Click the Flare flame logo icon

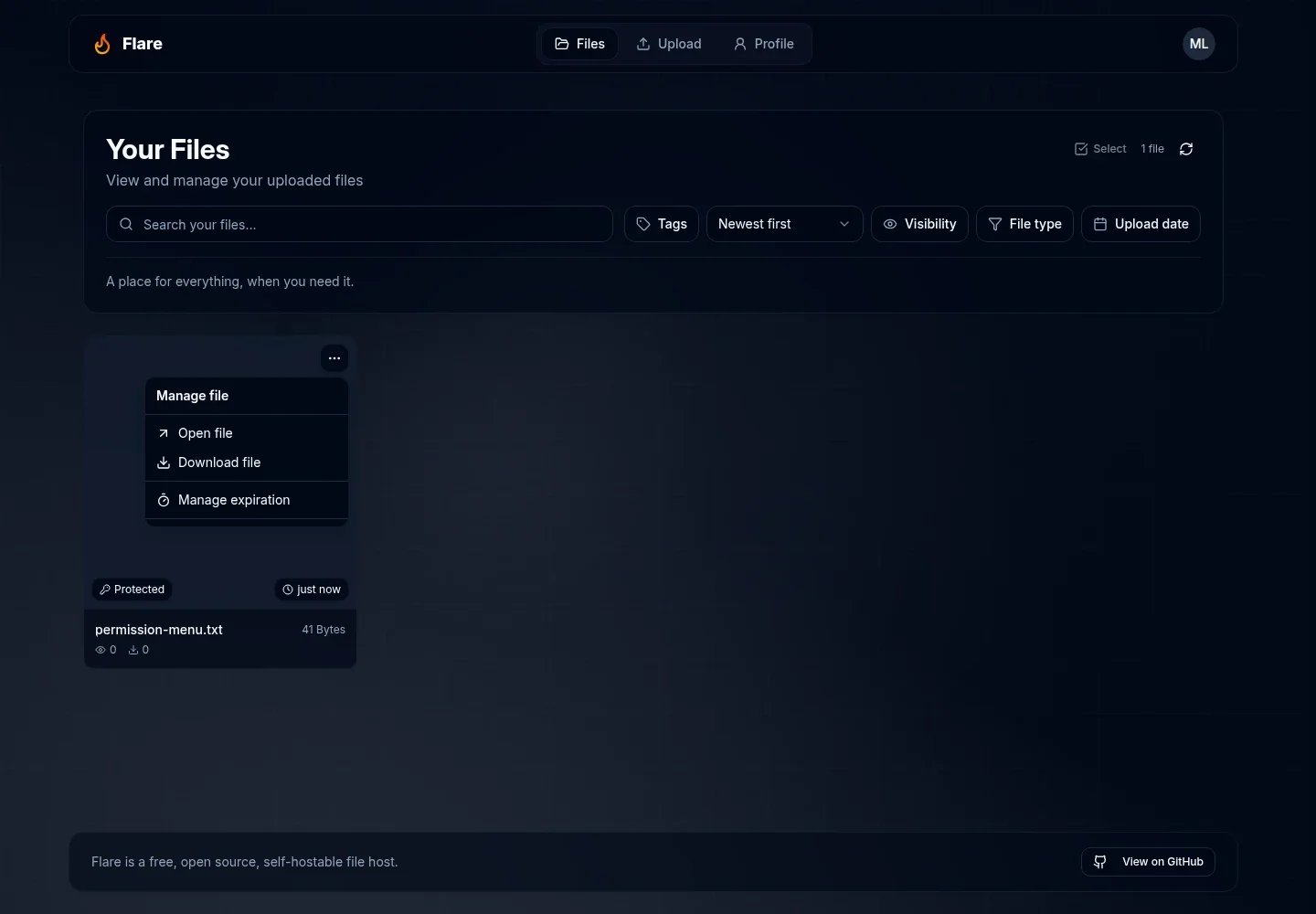point(102,44)
